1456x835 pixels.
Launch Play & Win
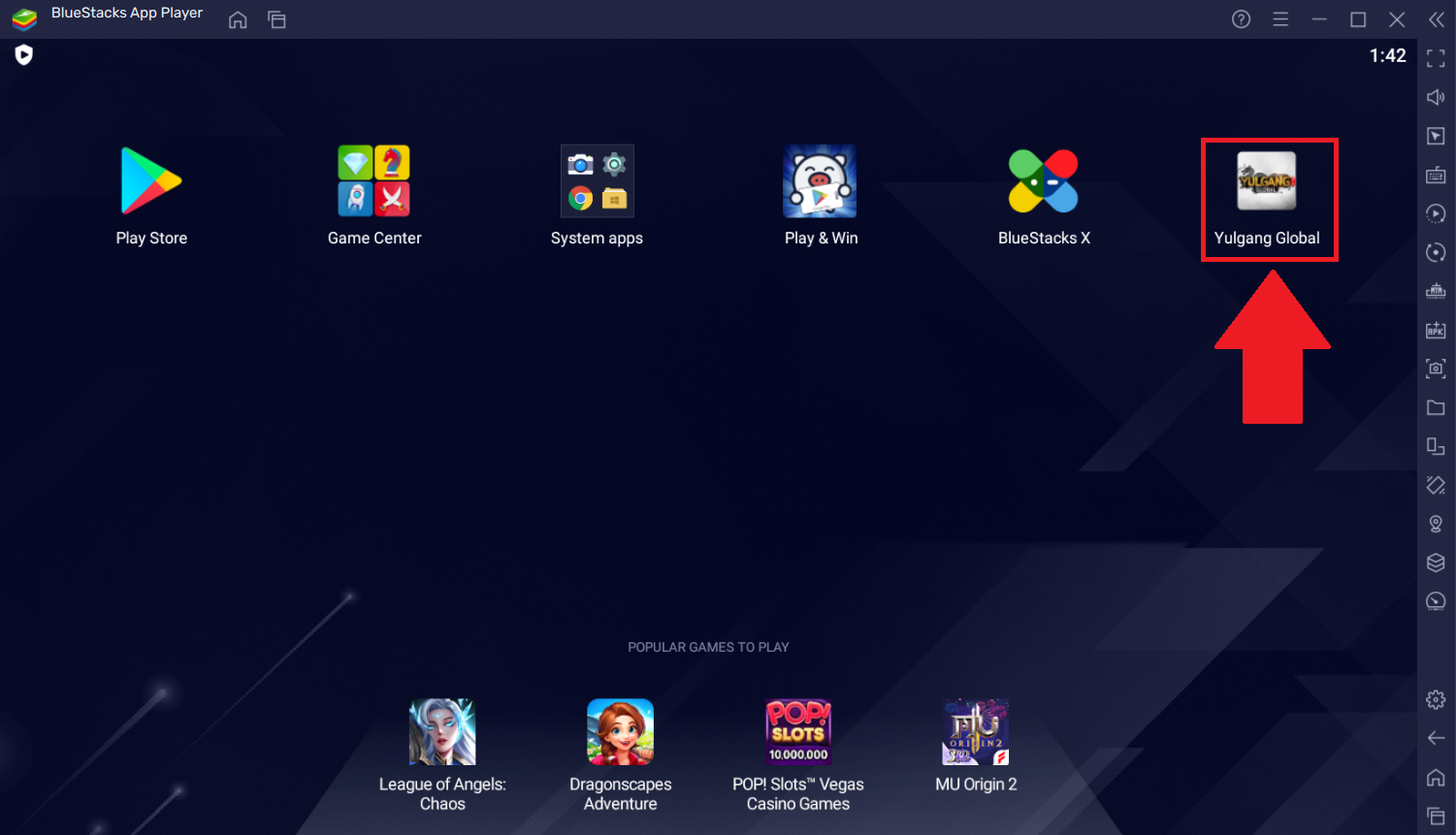pos(821,181)
